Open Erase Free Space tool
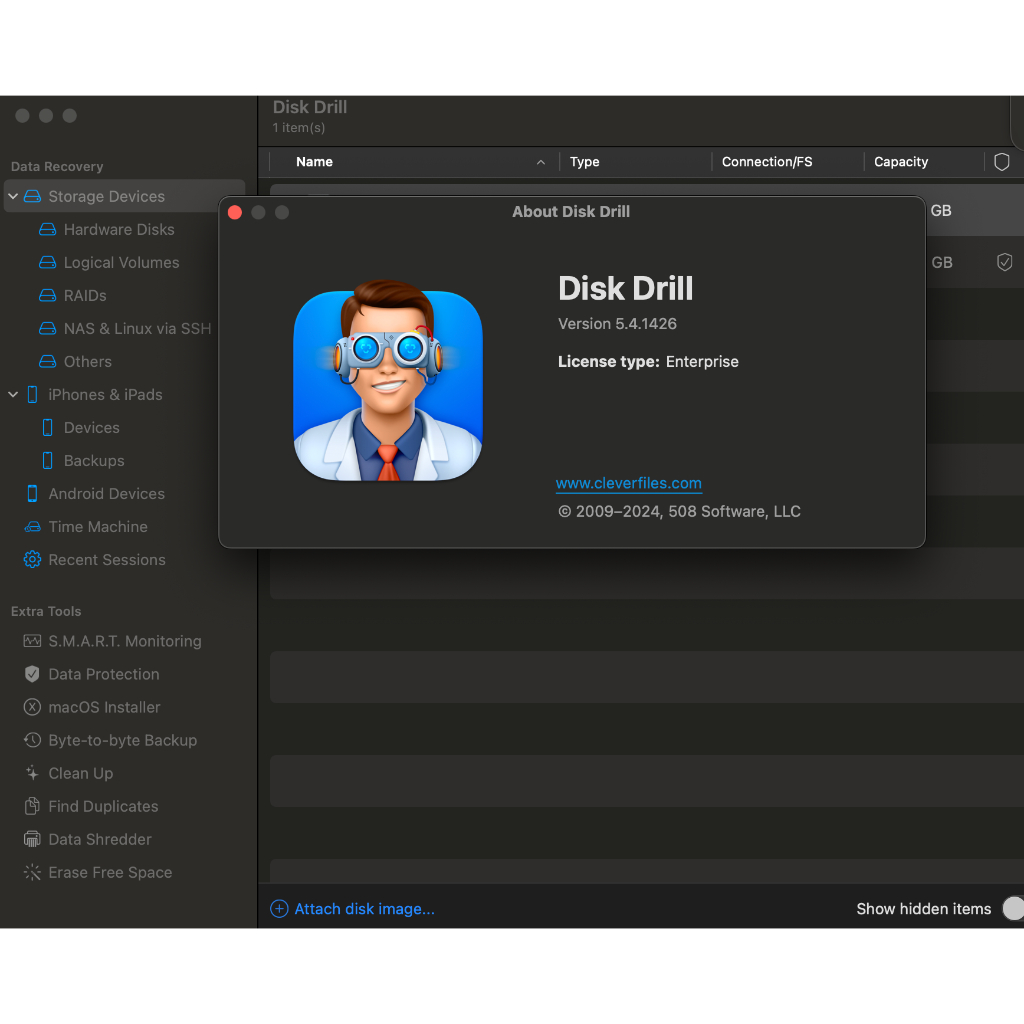 [98, 872]
